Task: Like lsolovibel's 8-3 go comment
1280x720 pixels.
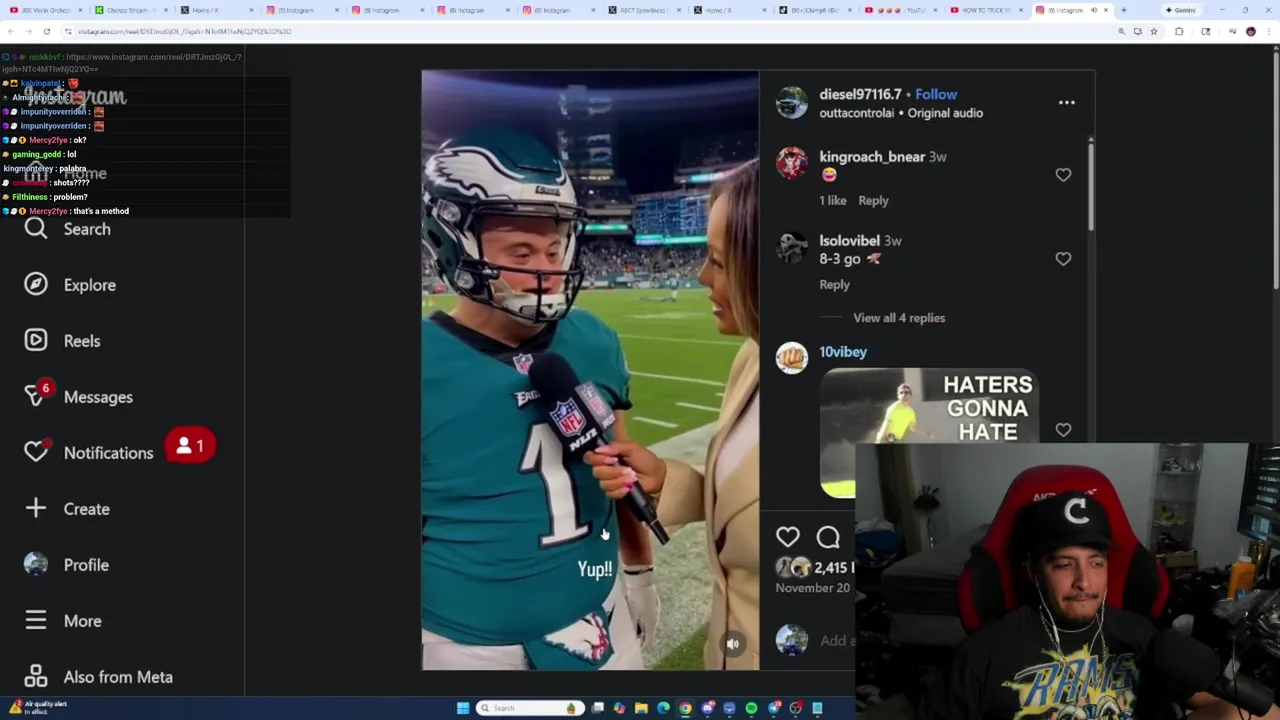Action: click(x=1063, y=259)
